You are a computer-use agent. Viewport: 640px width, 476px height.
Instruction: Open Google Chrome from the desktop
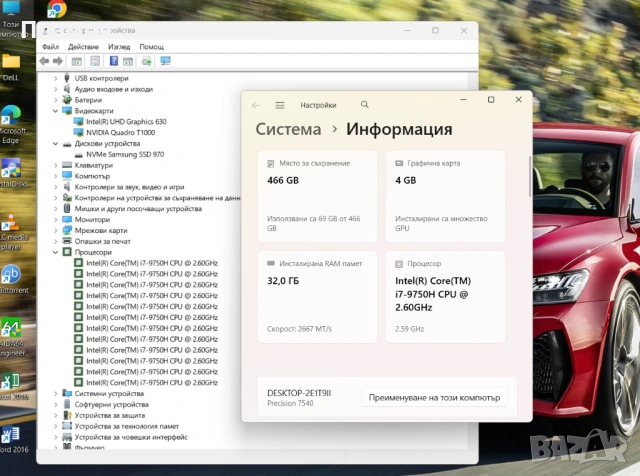point(57,9)
